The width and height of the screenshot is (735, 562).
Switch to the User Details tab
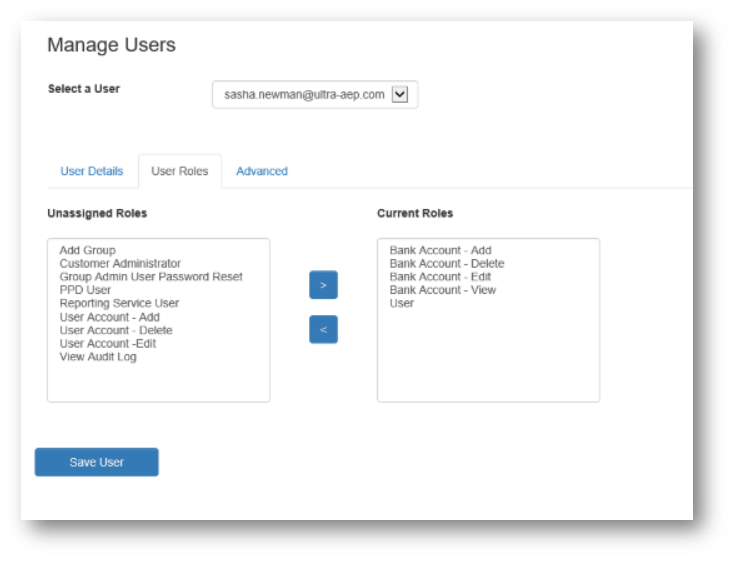[x=92, y=171]
